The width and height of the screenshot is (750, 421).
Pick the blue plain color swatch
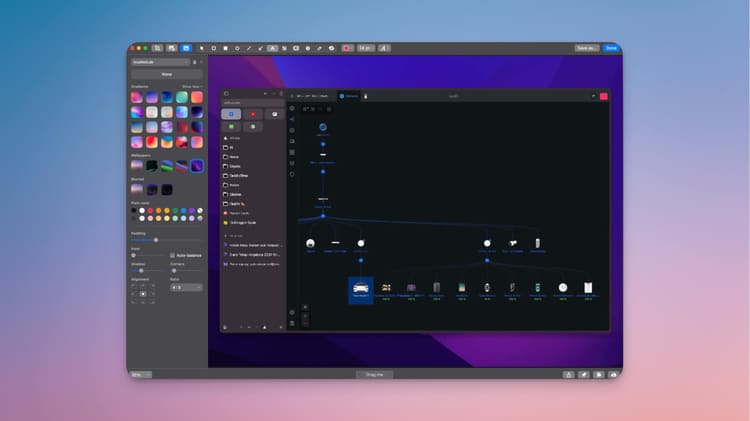point(184,210)
